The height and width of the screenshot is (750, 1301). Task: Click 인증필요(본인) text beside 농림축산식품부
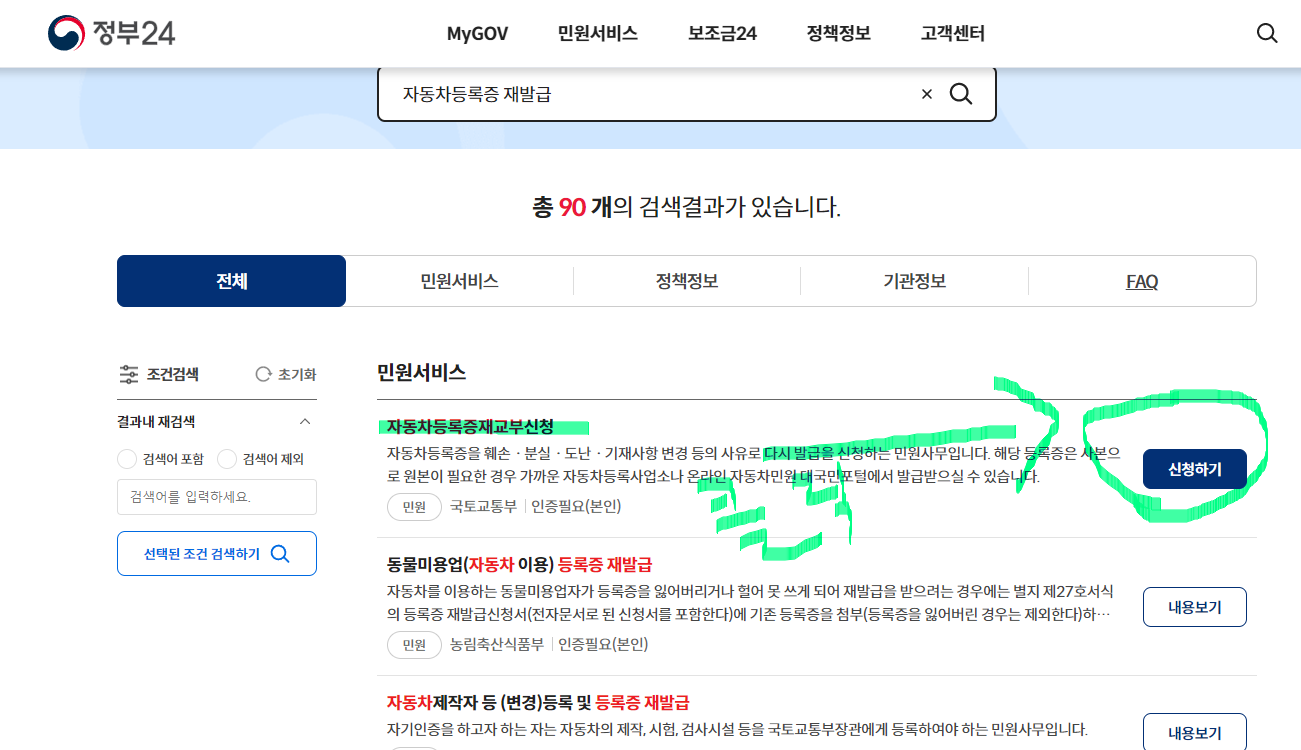tap(603, 645)
